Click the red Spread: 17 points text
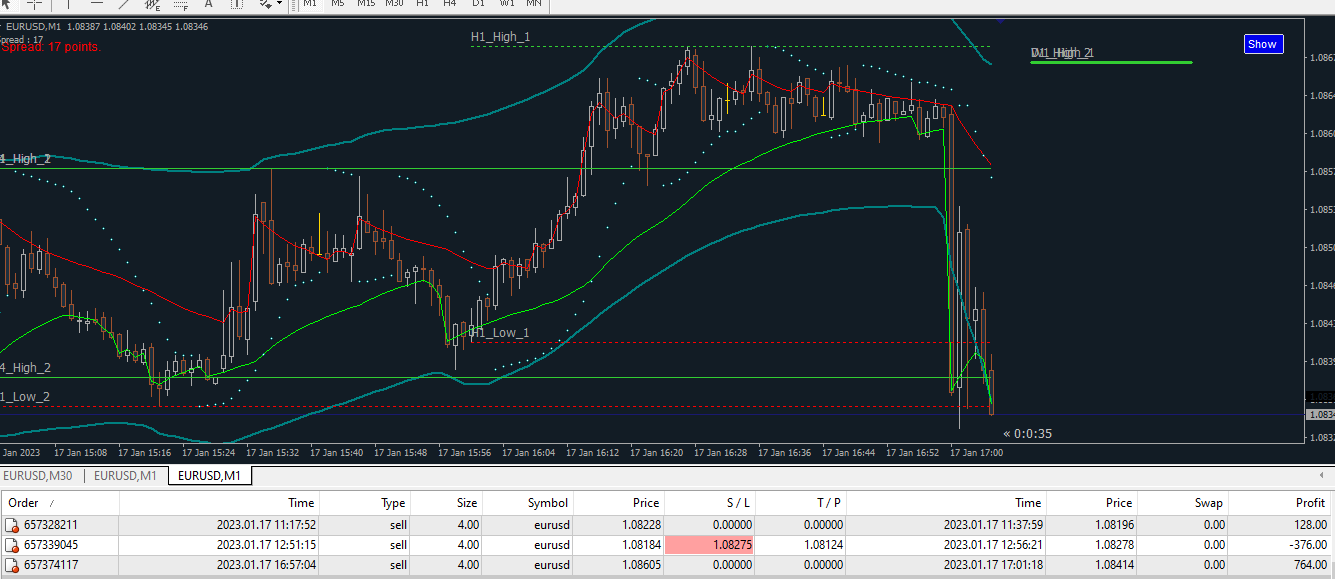This screenshot has width=1335, height=579. [x=51, y=46]
